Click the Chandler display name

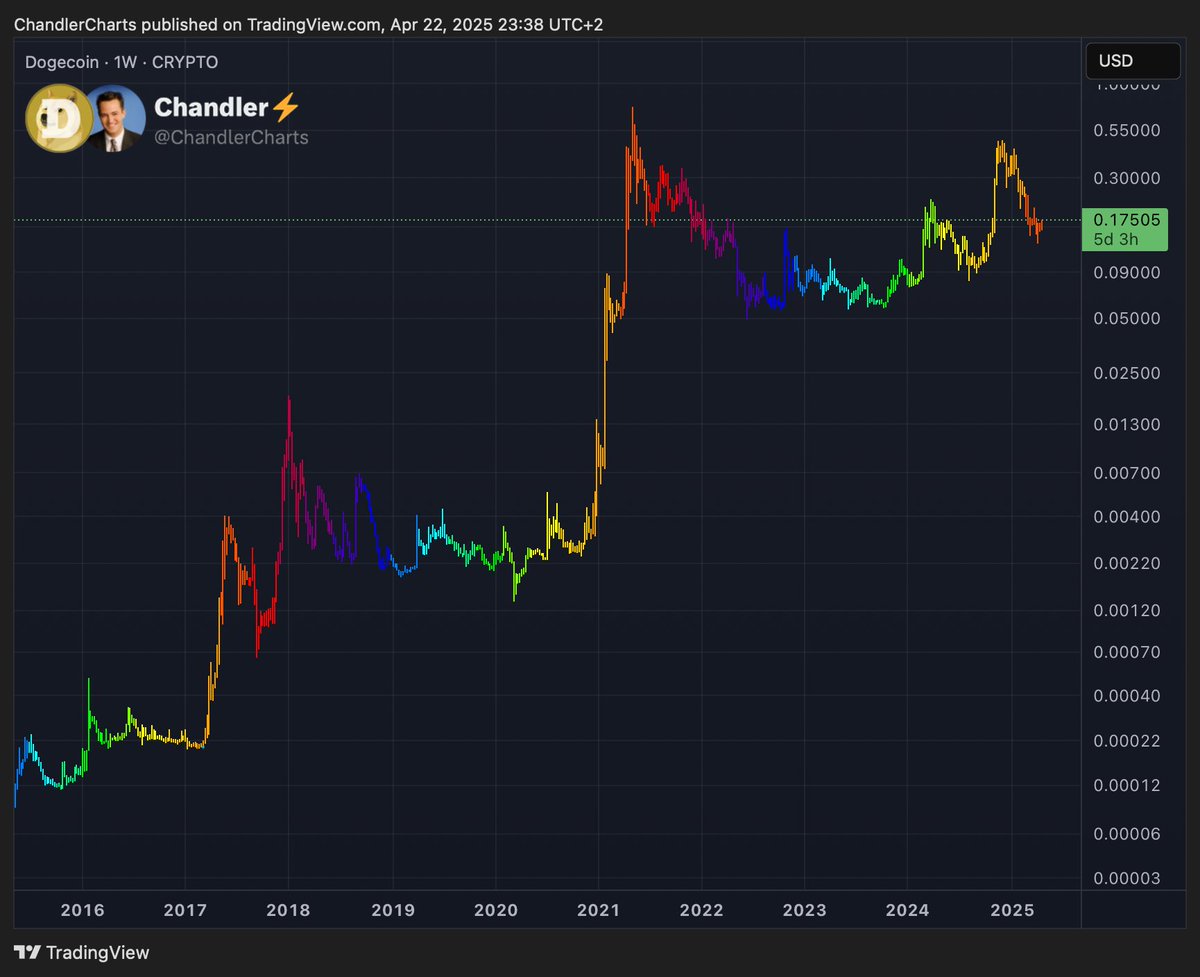pyautogui.click(x=211, y=108)
